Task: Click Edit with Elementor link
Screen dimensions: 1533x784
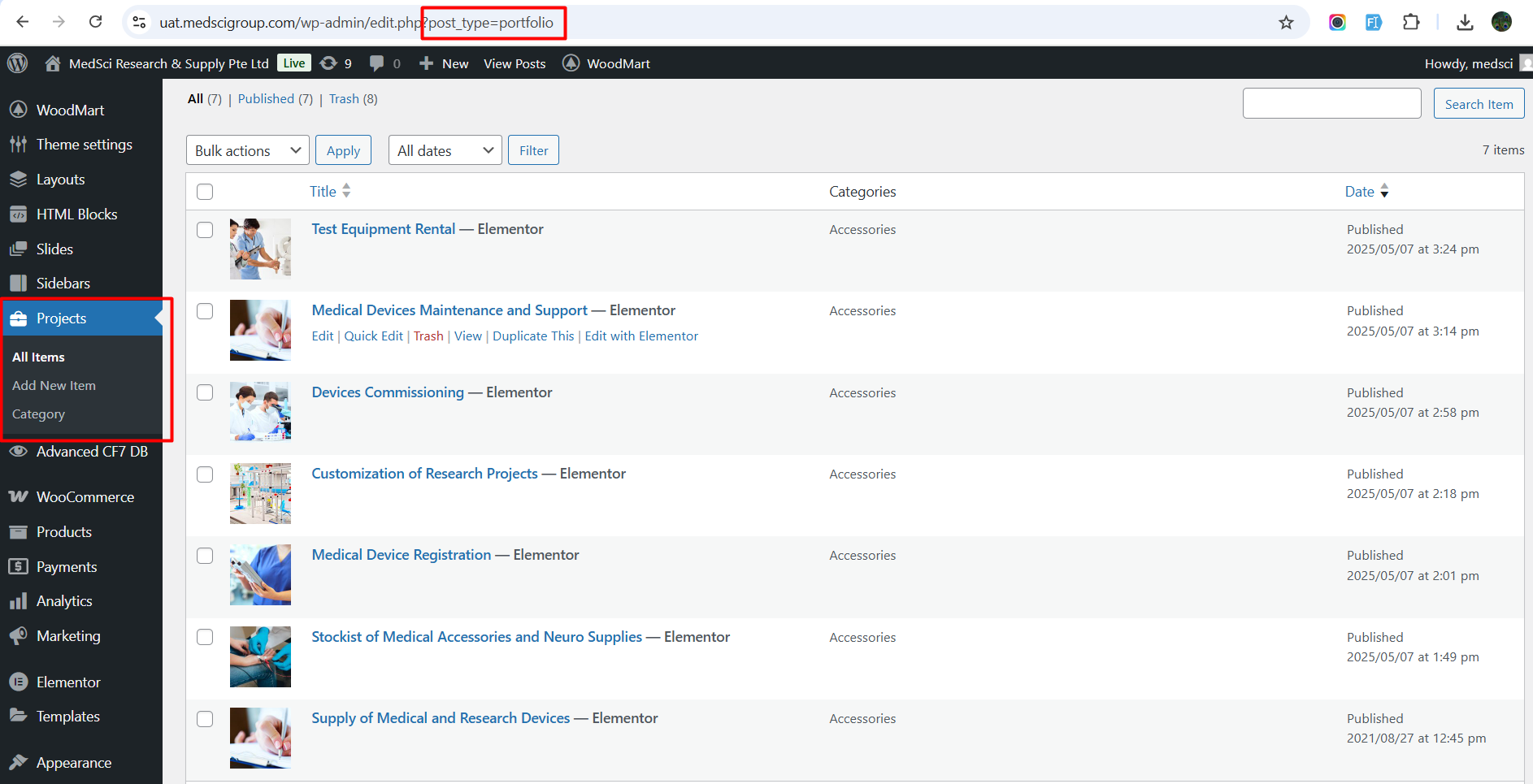Action: point(641,336)
